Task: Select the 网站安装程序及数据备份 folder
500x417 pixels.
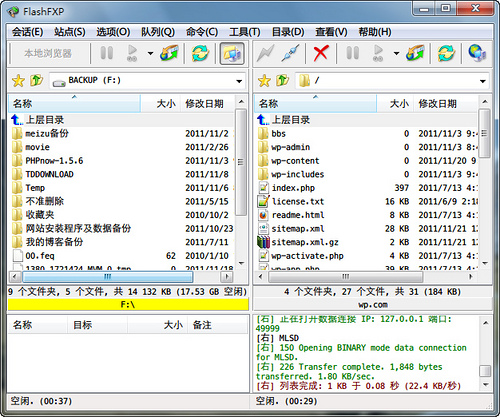Action: tap(122, 228)
